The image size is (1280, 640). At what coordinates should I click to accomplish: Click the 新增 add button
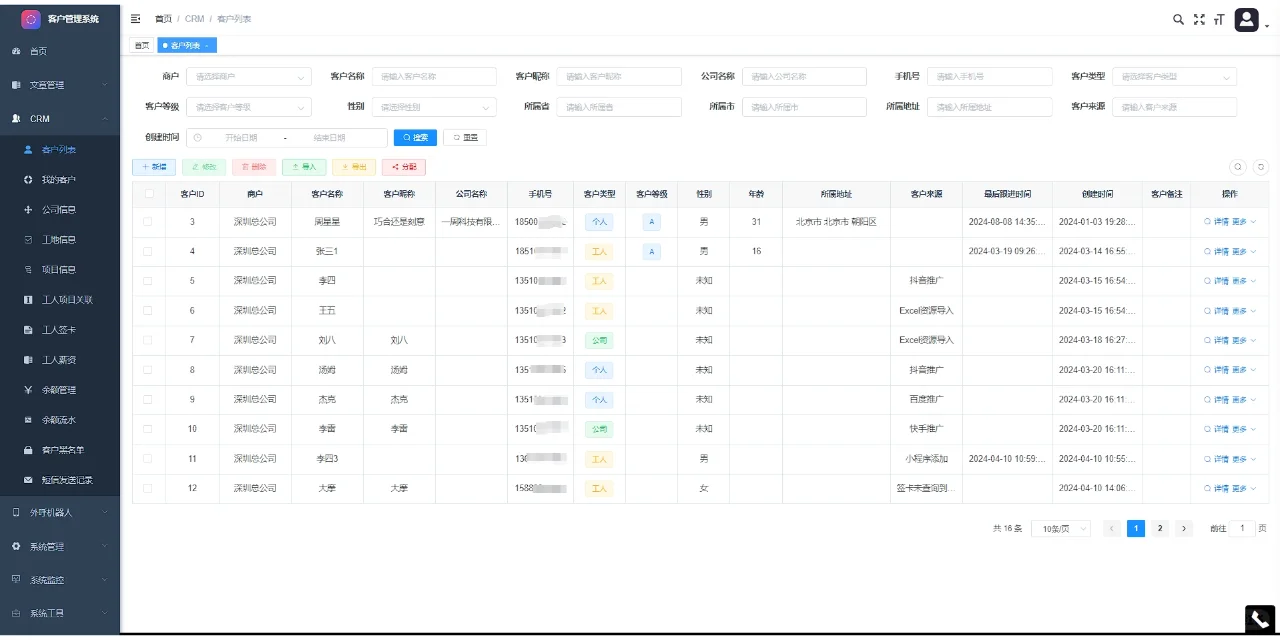tap(153, 166)
